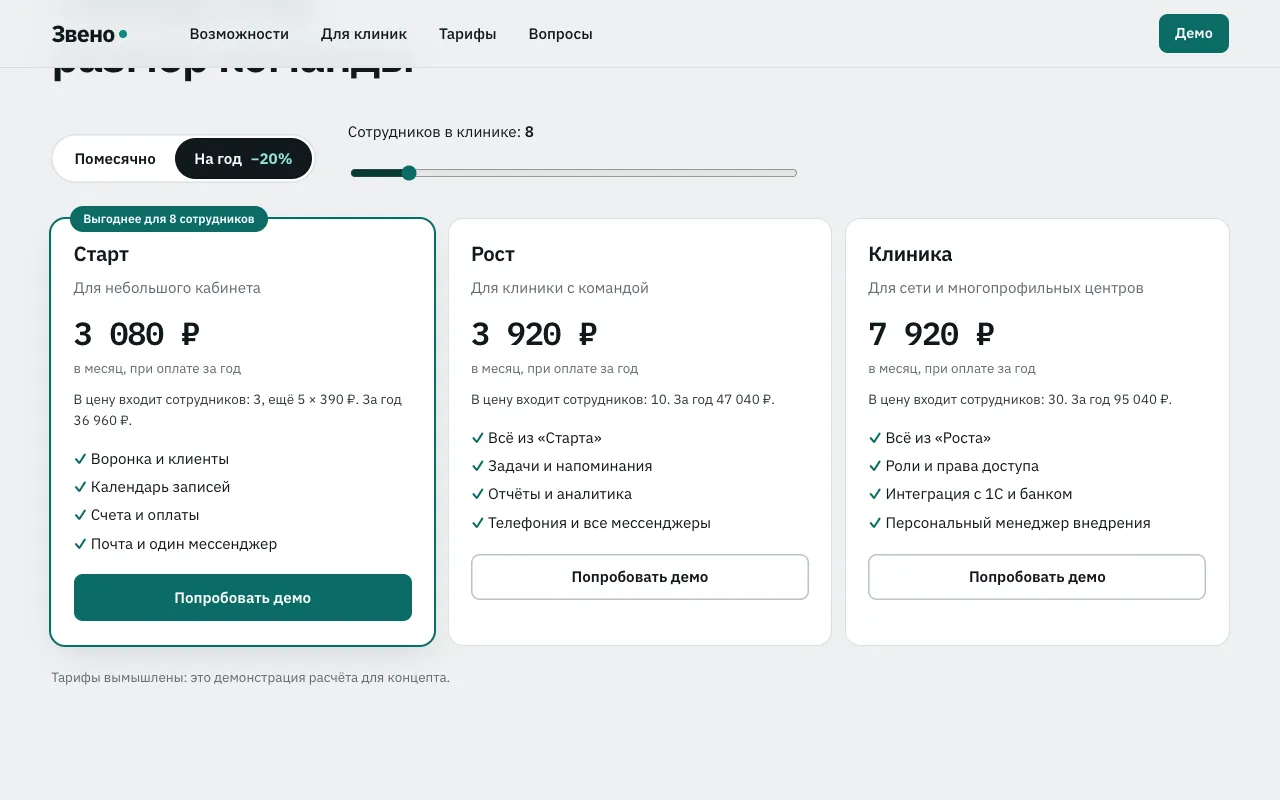This screenshot has width=1280, height=800.
Task: Click the Выгоднее для 8 сотрудников badge
Action: click(169, 219)
